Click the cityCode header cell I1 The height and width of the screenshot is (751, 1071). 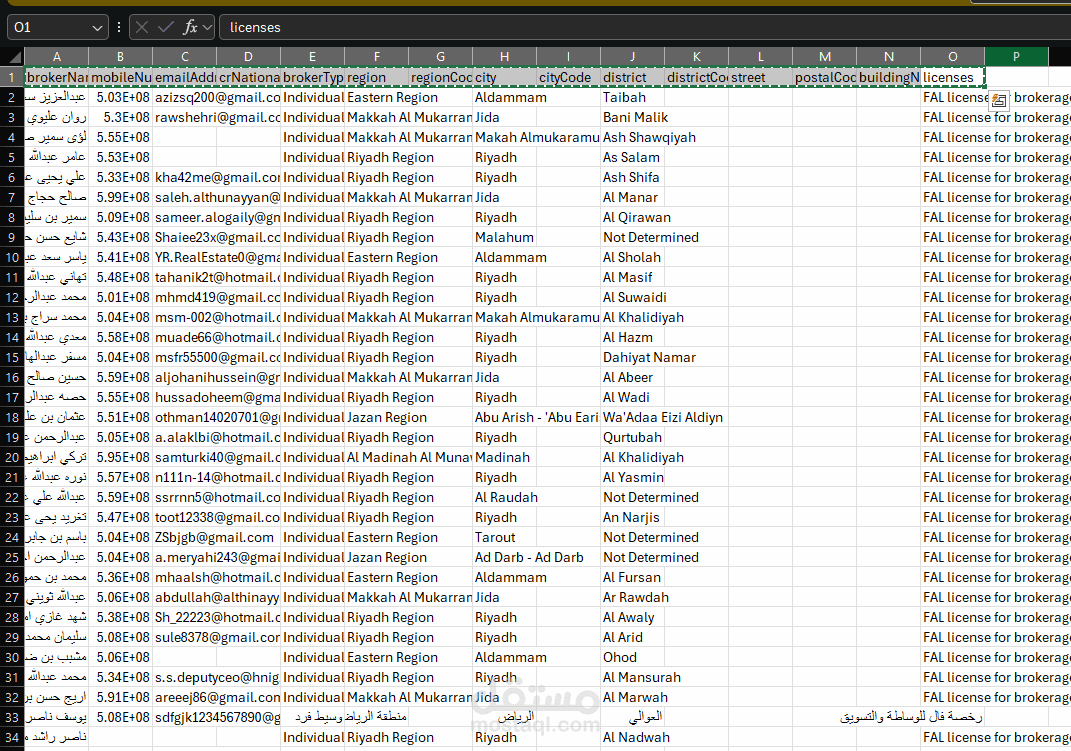tap(568, 77)
